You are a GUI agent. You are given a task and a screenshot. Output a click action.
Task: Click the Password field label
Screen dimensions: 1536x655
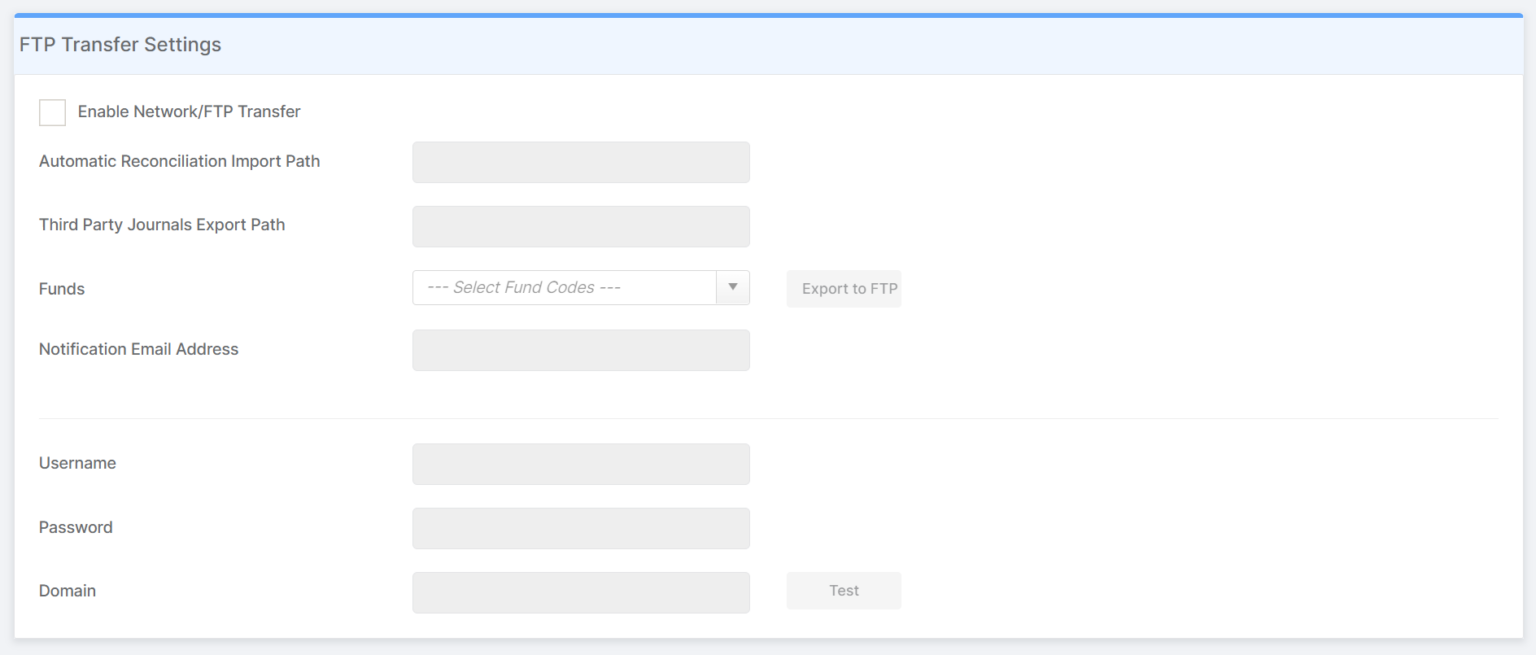(x=75, y=527)
